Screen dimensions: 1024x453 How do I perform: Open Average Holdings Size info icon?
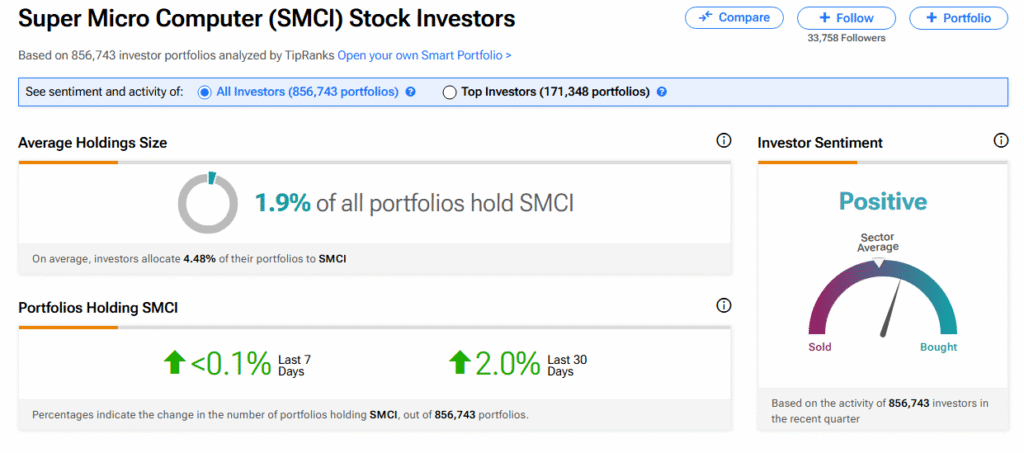pos(724,142)
